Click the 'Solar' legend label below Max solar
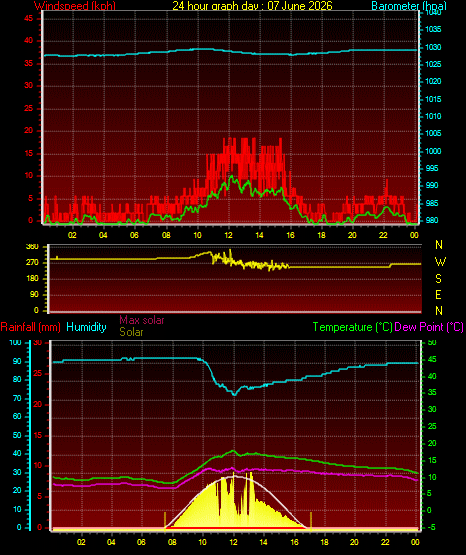Screen dimensions: 466x555 click(131, 332)
